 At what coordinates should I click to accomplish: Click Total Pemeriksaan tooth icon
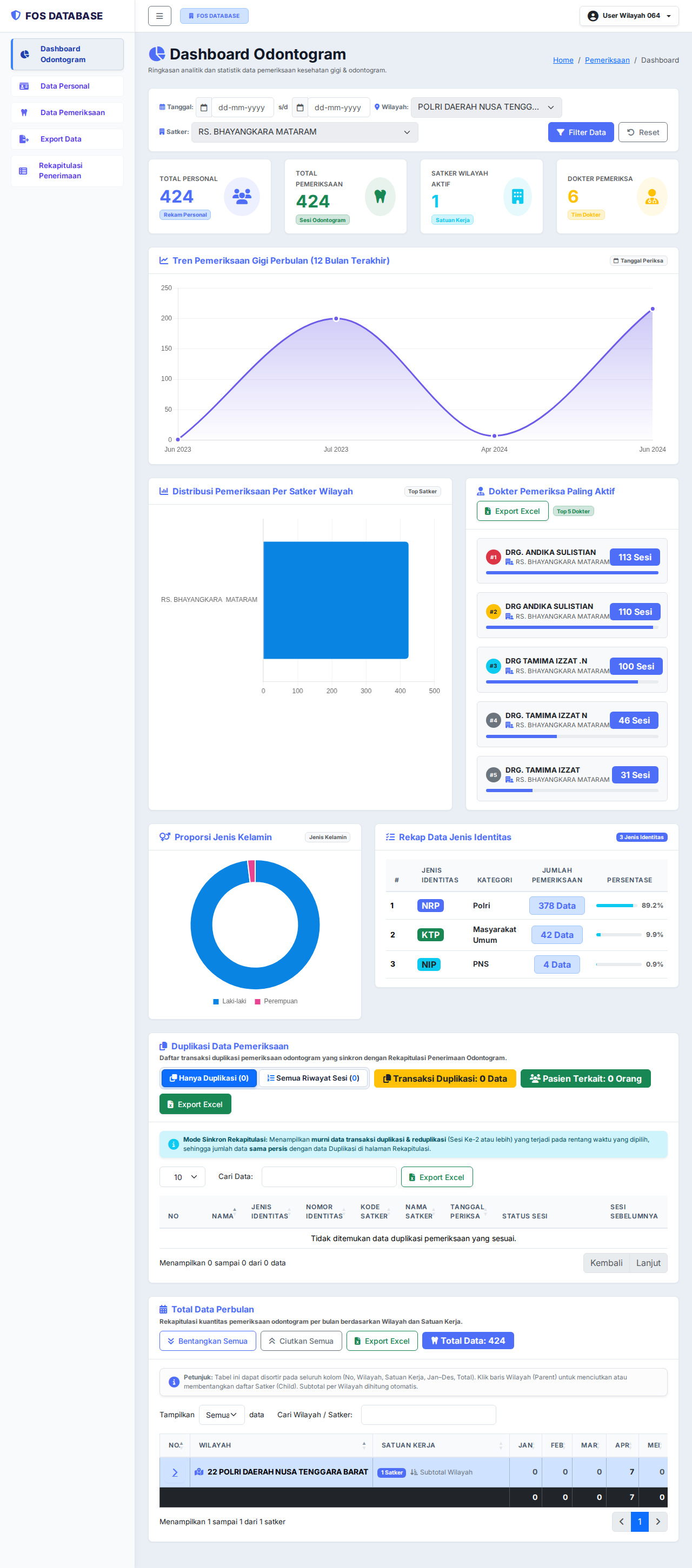[x=380, y=197]
